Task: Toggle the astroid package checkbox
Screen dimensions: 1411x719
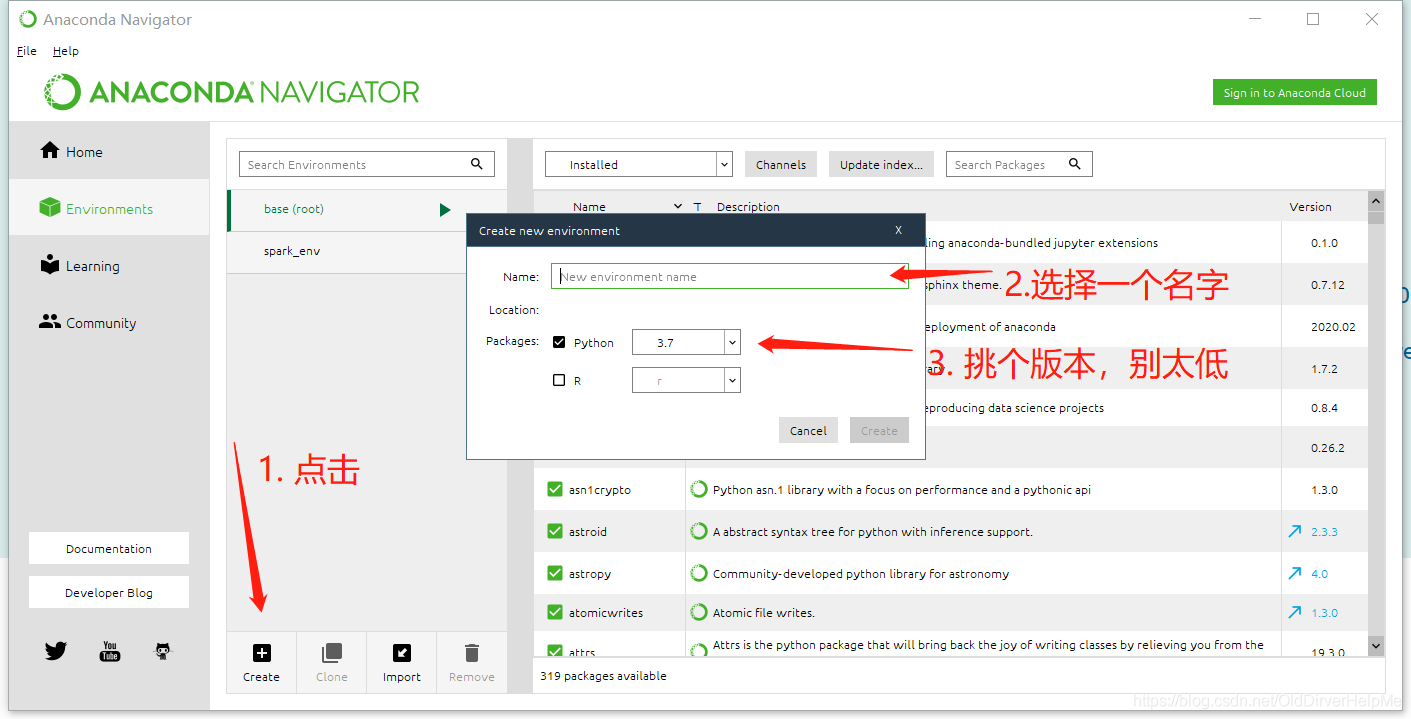Action: pyautogui.click(x=555, y=531)
